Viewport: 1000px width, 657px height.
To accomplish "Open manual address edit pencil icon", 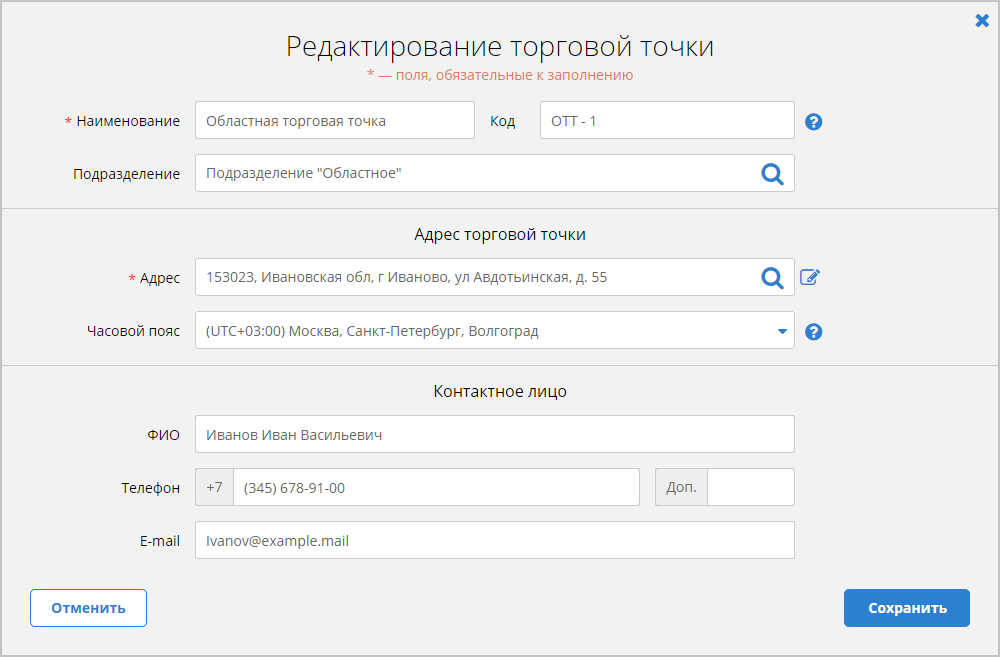I will click(x=810, y=278).
